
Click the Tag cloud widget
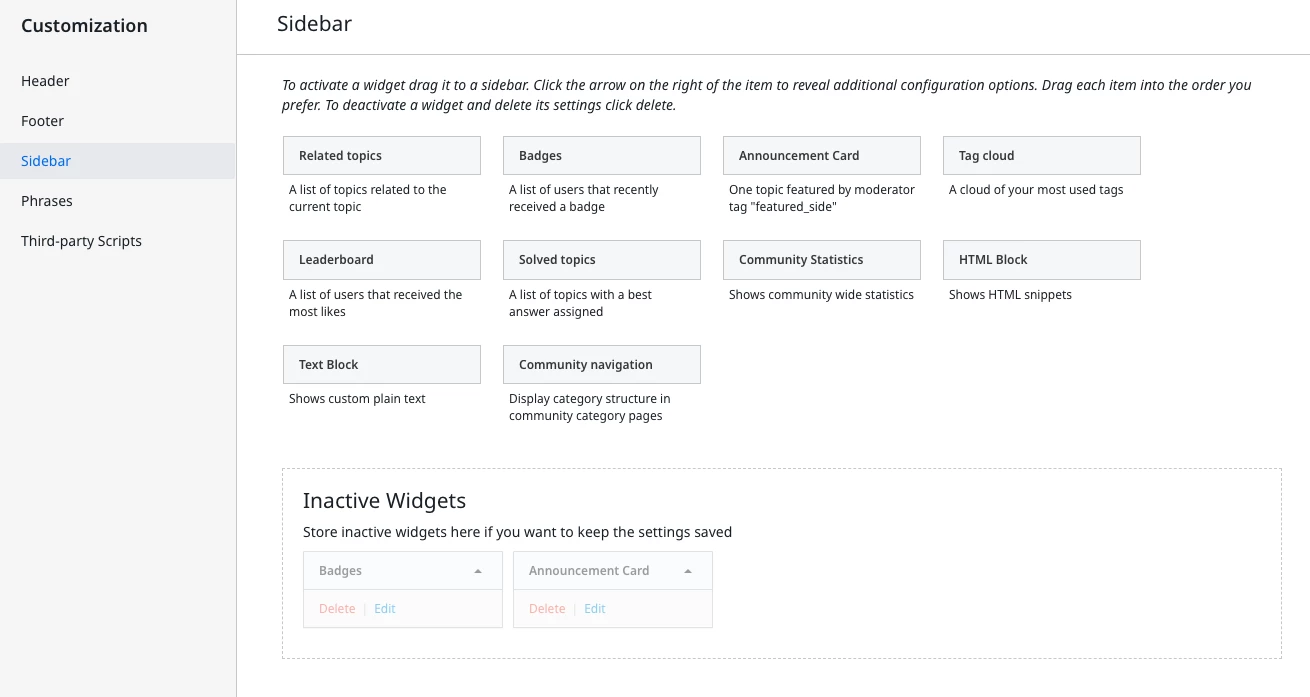(x=1041, y=156)
